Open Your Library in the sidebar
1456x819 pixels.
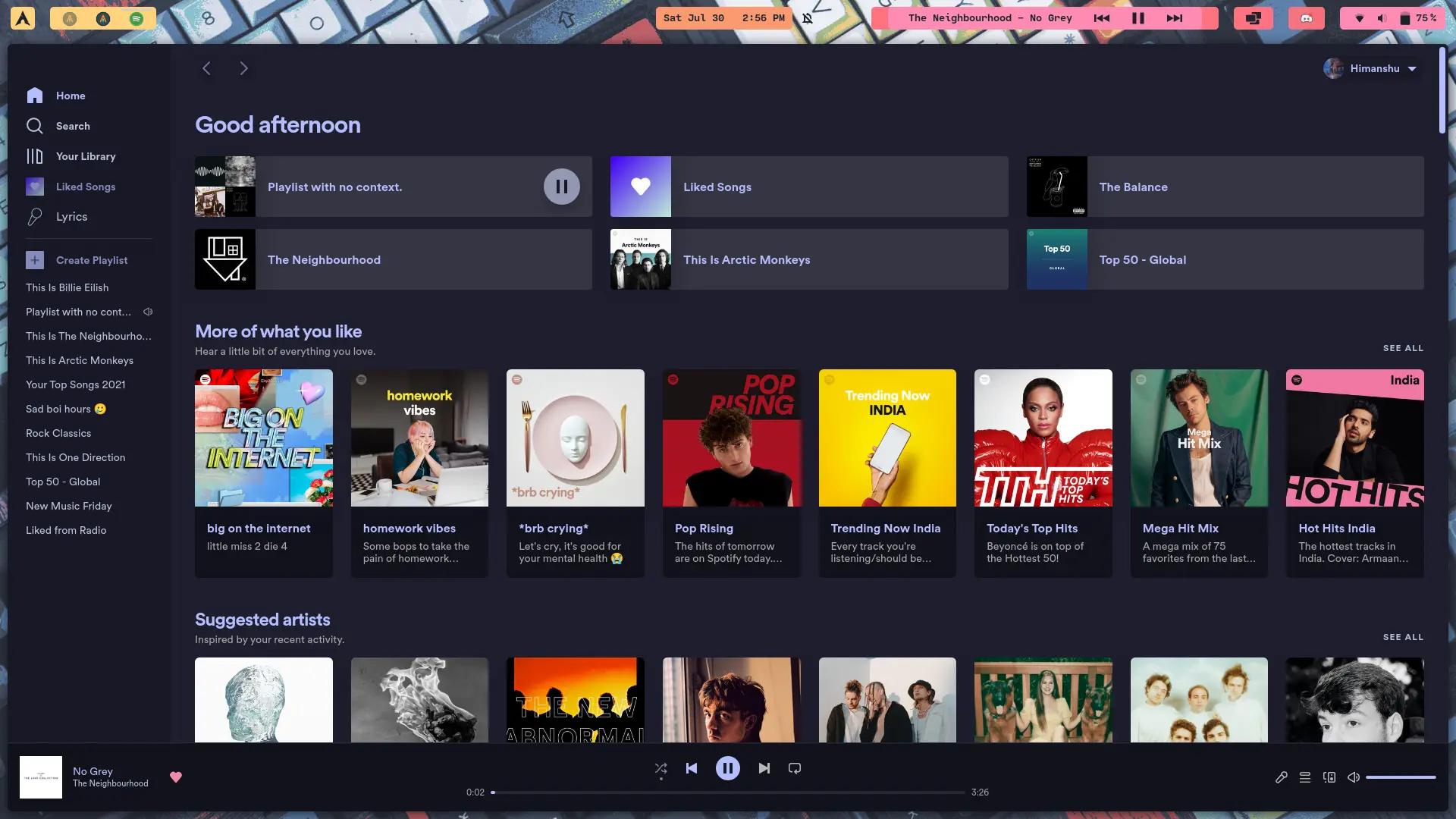(85, 156)
